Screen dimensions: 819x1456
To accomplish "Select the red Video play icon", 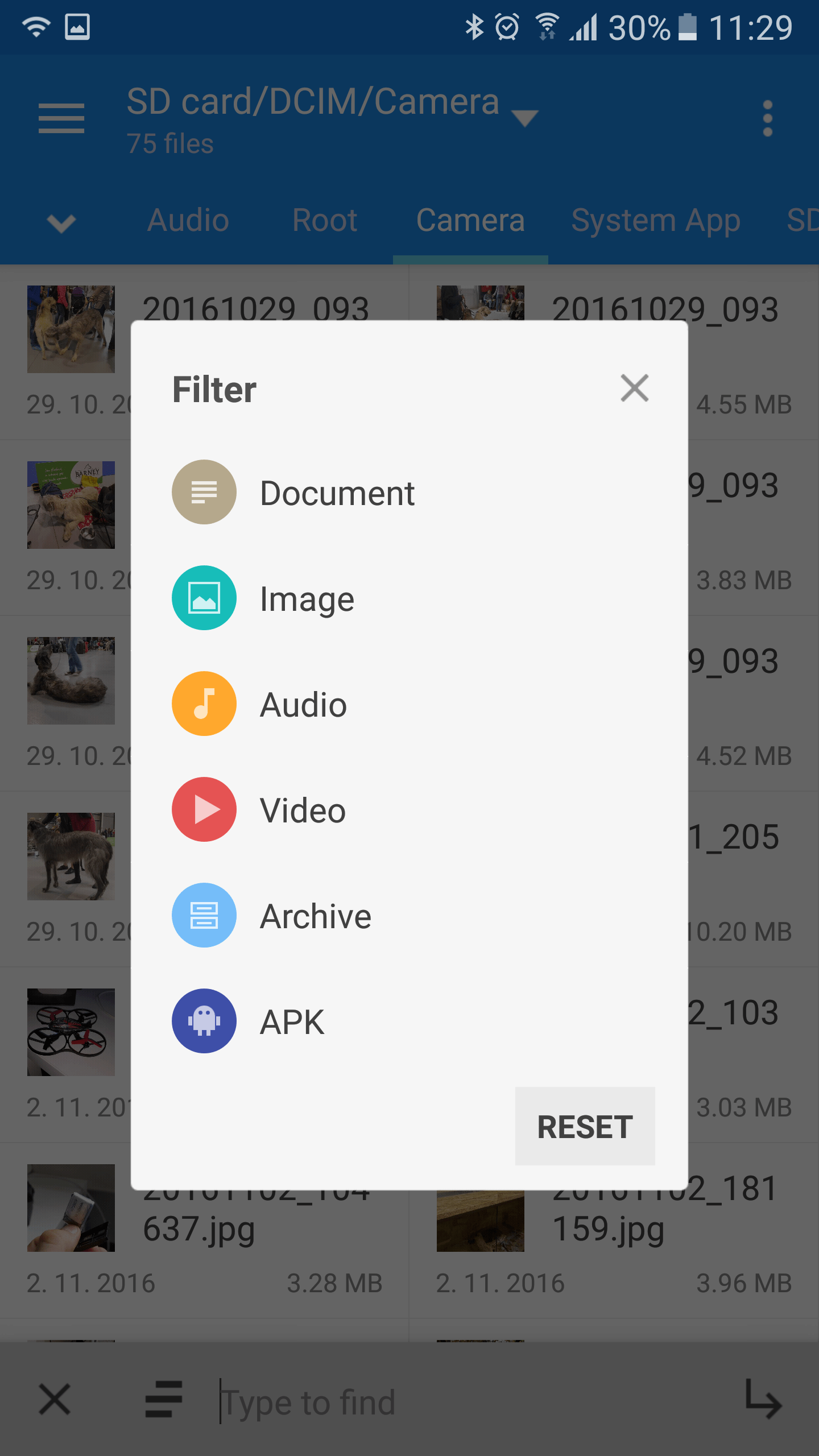I will (x=204, y=809).
